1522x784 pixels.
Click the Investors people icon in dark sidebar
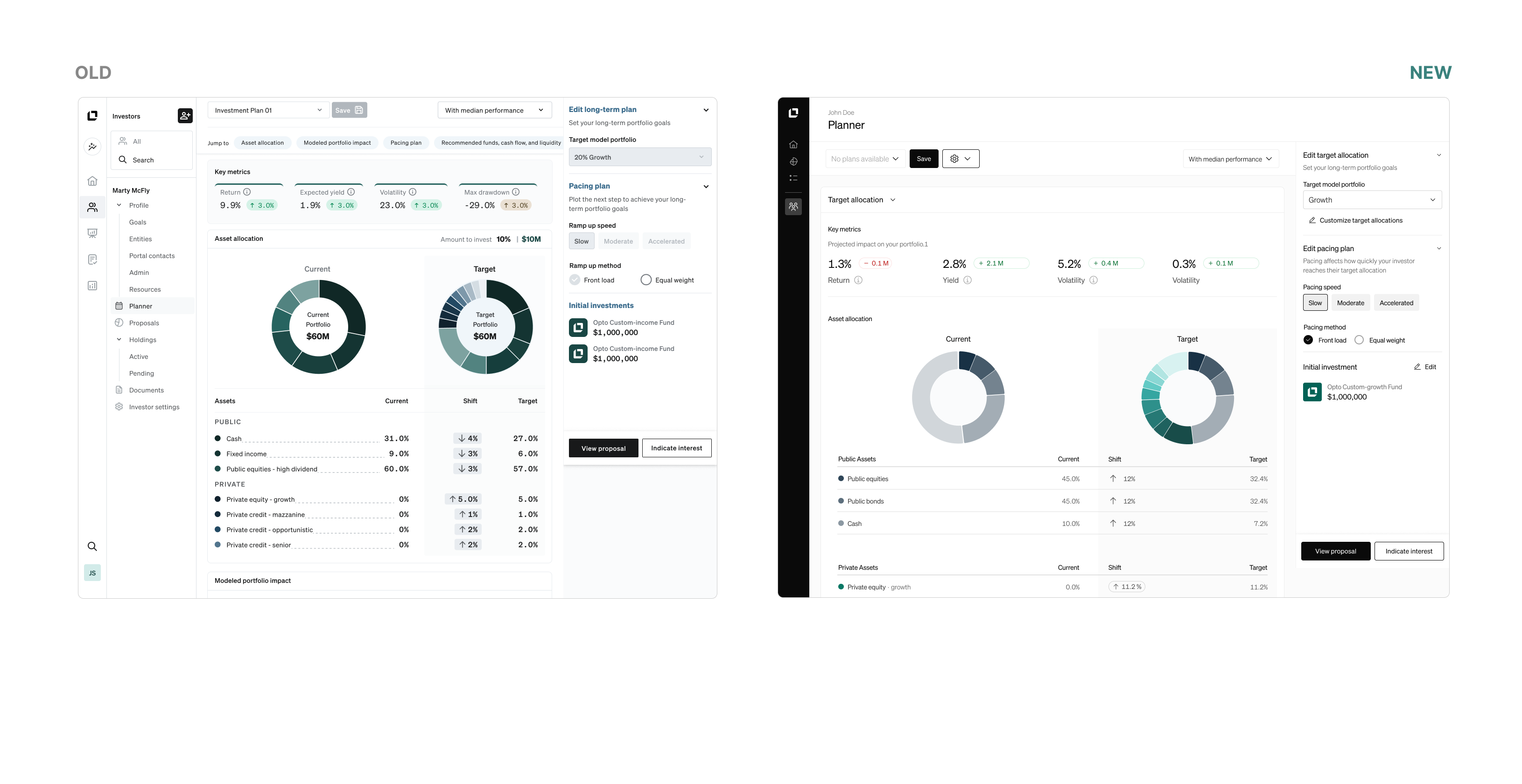click(794, 207)
